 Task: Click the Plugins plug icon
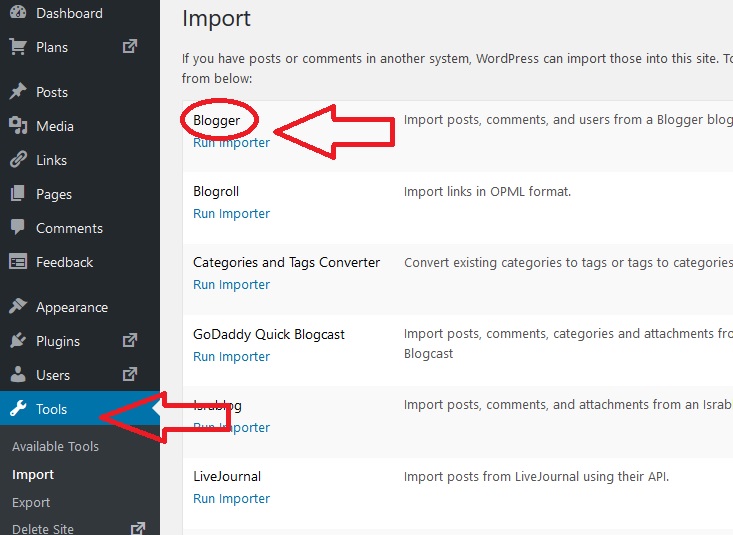pyautogui.click(x=18, y=341)
